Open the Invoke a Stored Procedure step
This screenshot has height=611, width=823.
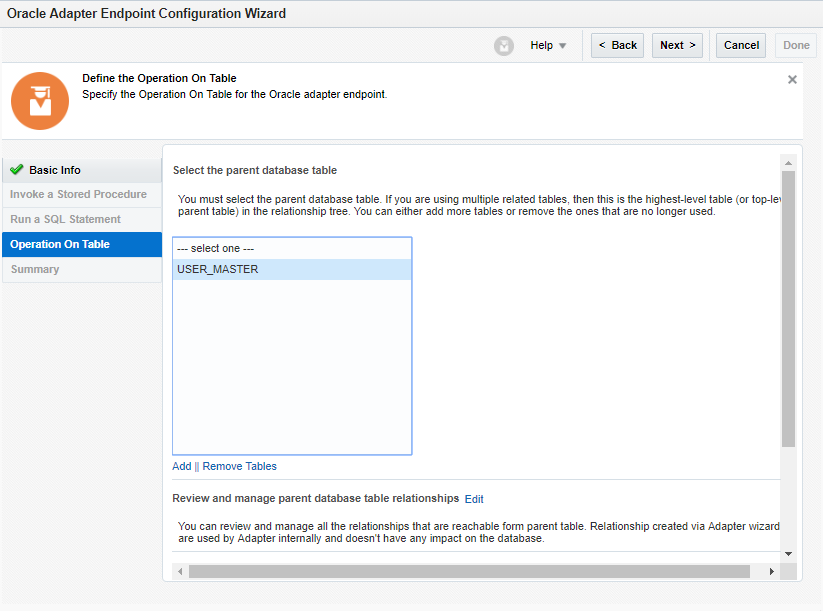click(x=82, y=195)
